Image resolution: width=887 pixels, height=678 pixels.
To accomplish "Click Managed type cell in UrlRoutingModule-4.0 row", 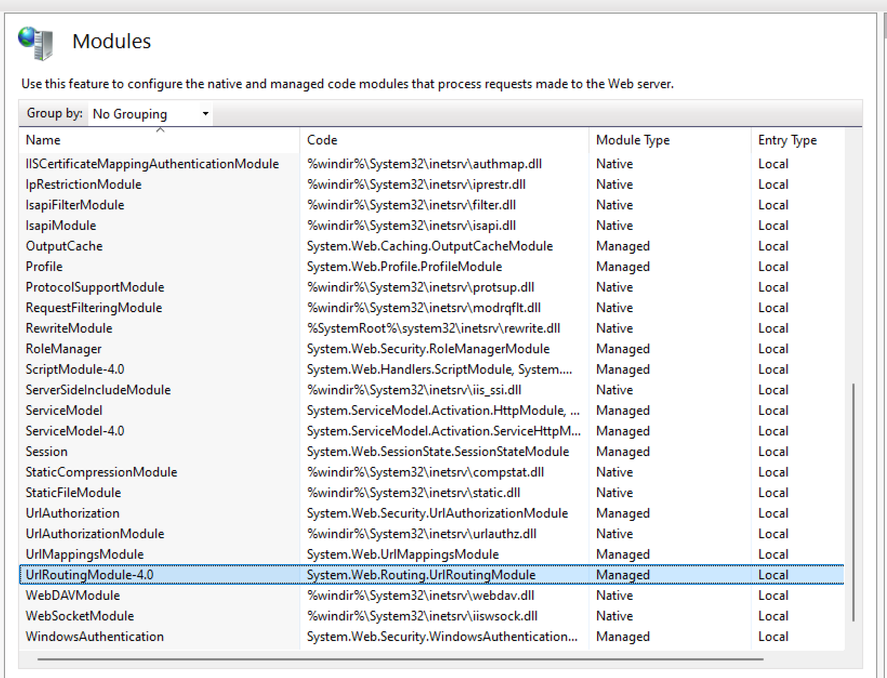I will (x=623, y=575).
